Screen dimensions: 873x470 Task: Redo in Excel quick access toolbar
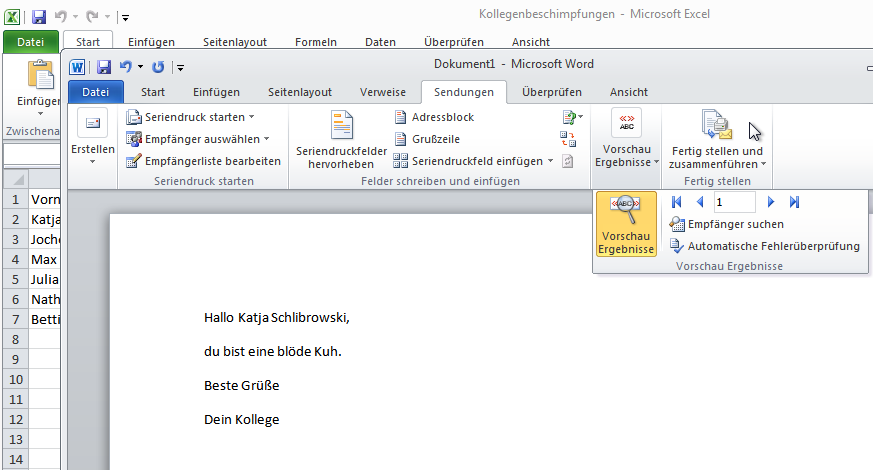(92, 17)
